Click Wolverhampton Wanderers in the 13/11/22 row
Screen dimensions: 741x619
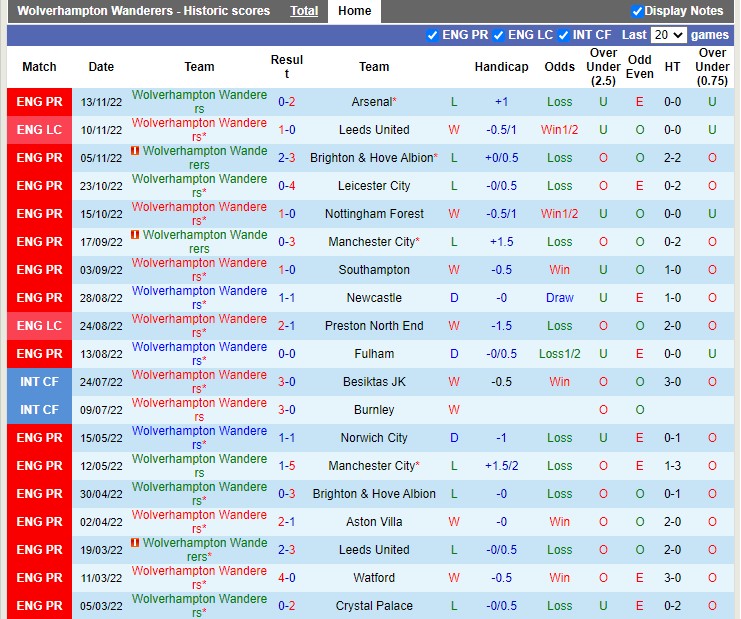coord(199,102)
